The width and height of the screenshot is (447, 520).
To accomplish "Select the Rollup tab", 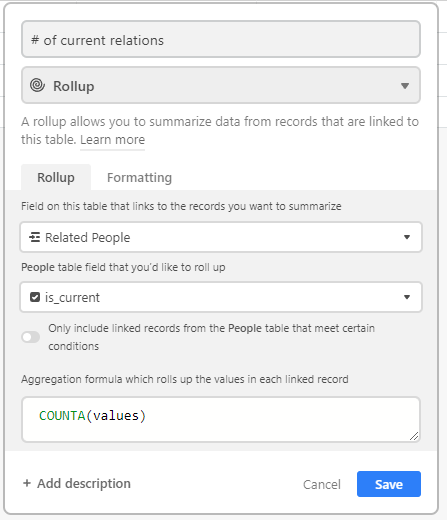I will pyautogui.click(x=56, y=177).
